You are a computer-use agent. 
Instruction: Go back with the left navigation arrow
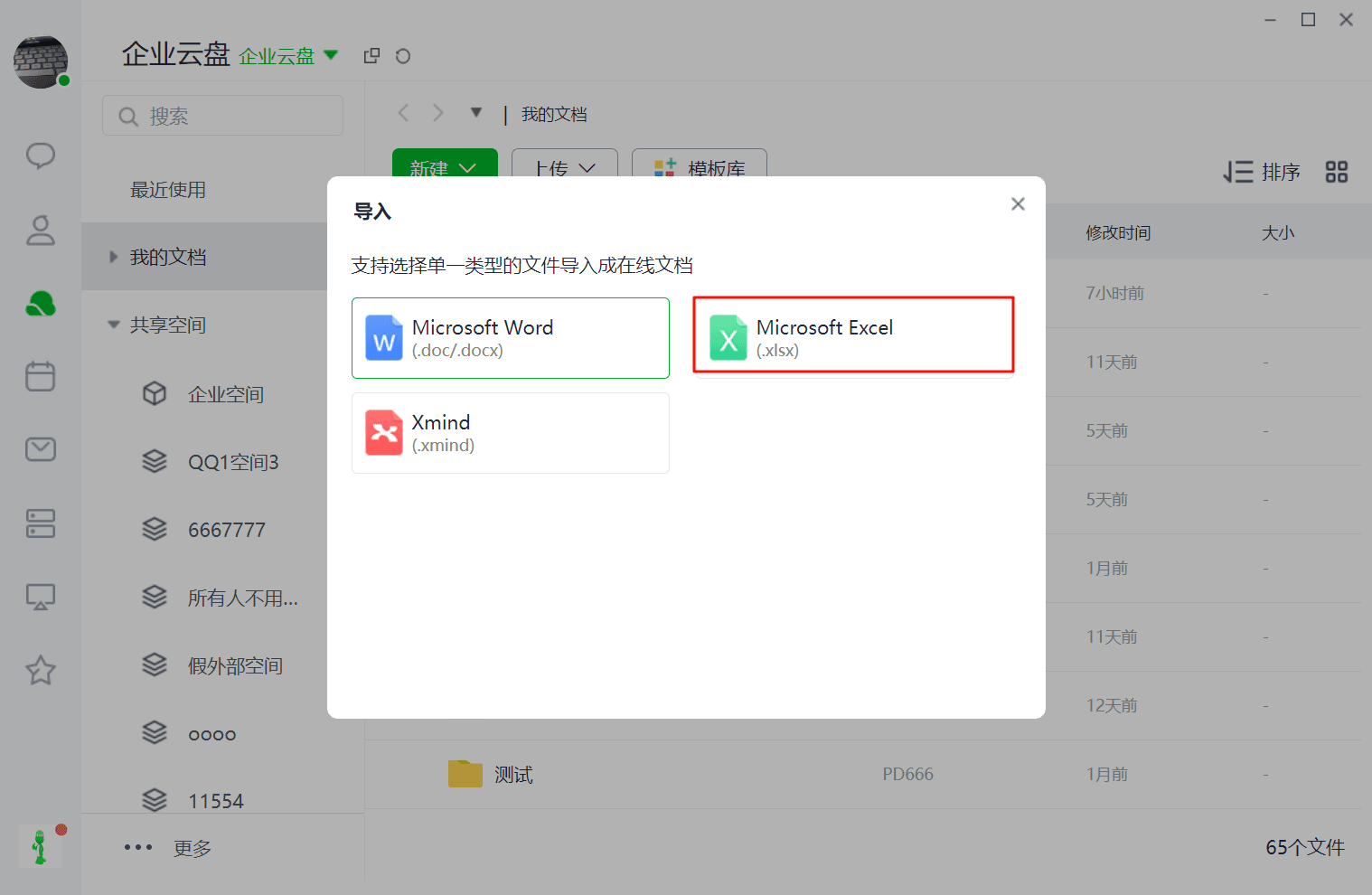pos(403,113)
